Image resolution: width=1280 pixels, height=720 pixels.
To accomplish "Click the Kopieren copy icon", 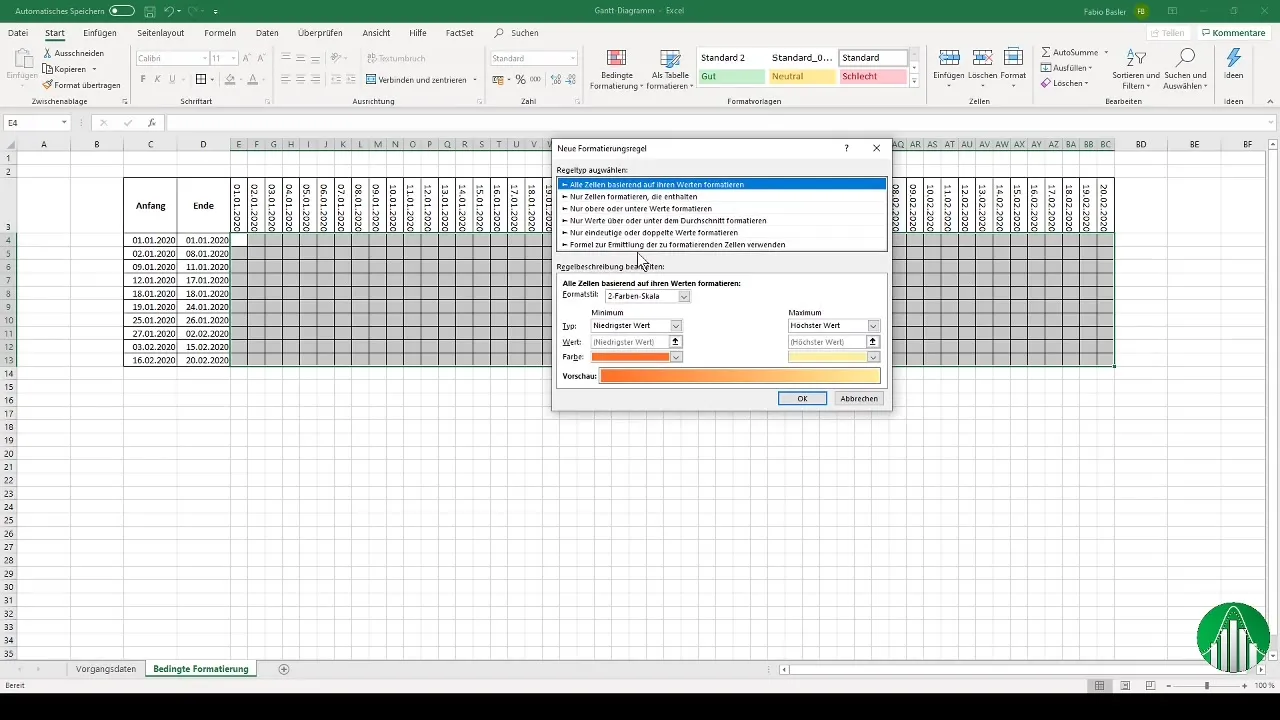I will 47,69.
